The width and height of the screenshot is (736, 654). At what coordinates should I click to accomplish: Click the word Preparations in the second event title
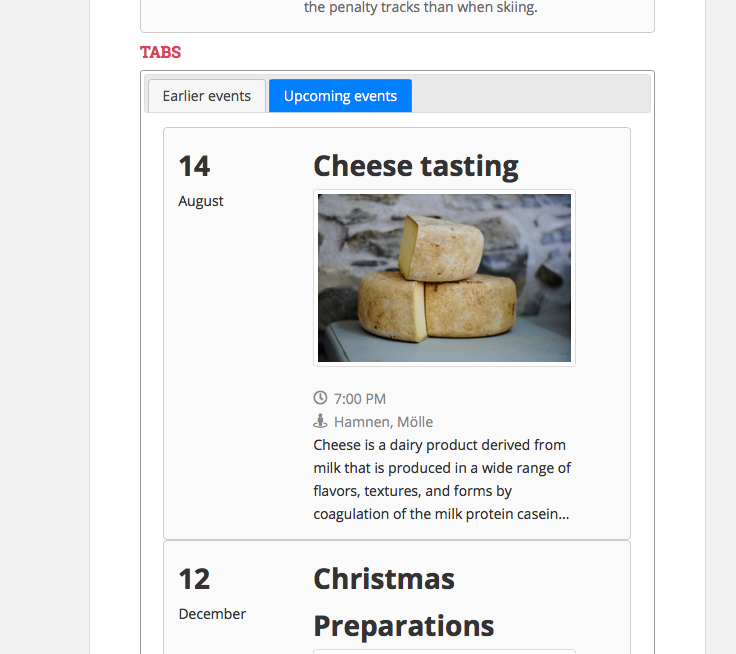click(x=404, y=626)
